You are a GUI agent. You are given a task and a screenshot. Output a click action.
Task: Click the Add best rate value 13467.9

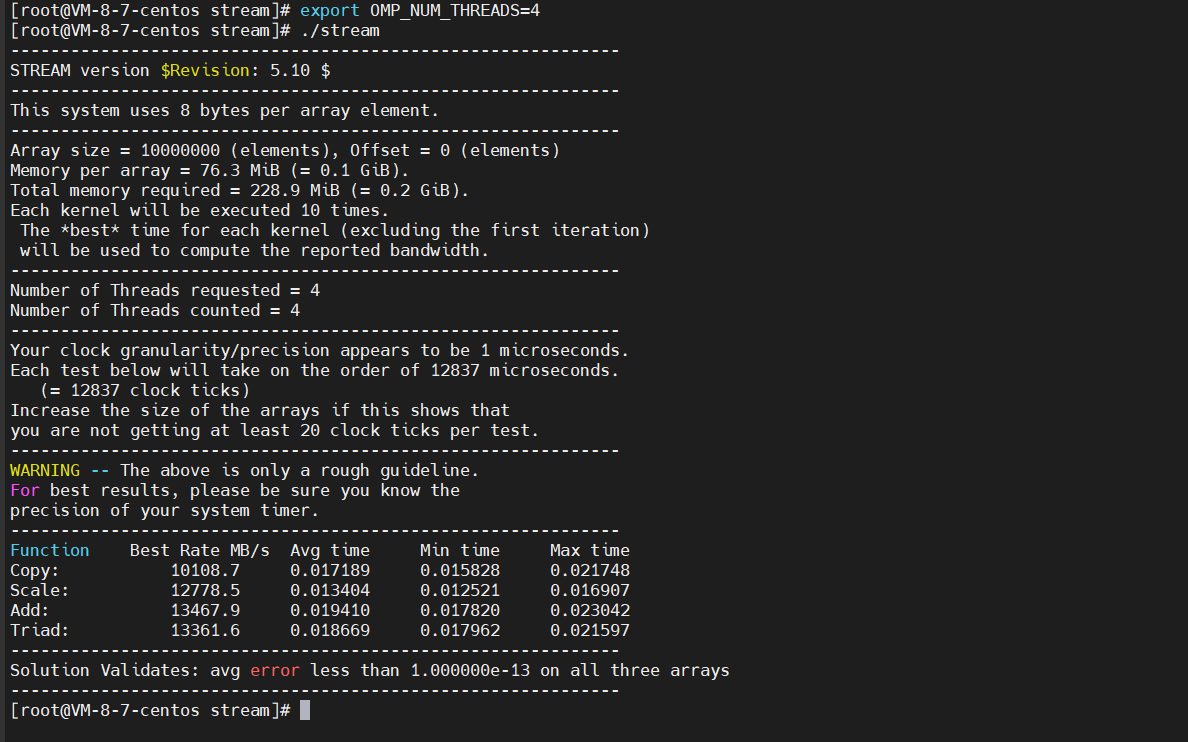[205, 610]
